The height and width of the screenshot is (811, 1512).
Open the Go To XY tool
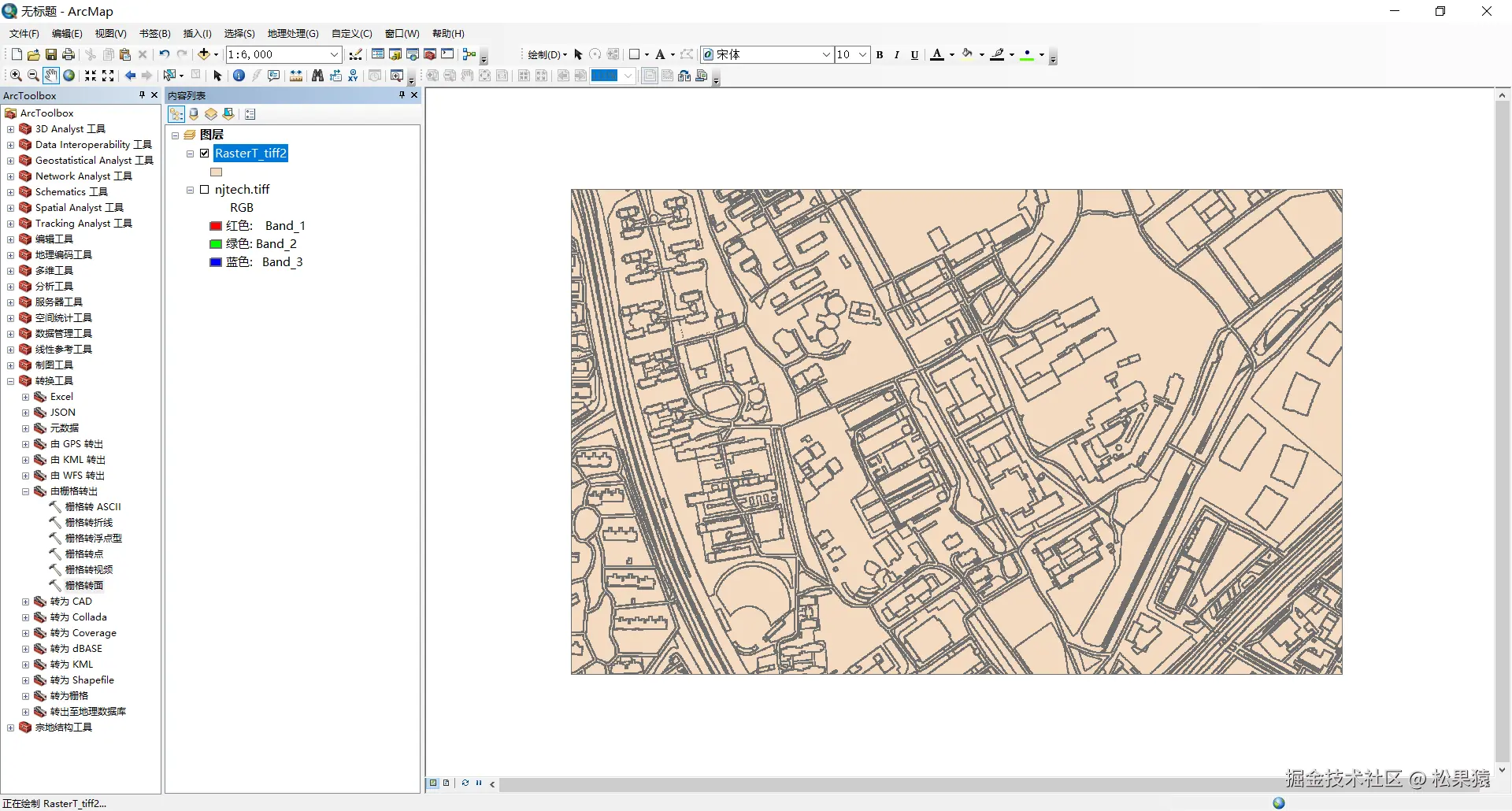tap(354, 76)
